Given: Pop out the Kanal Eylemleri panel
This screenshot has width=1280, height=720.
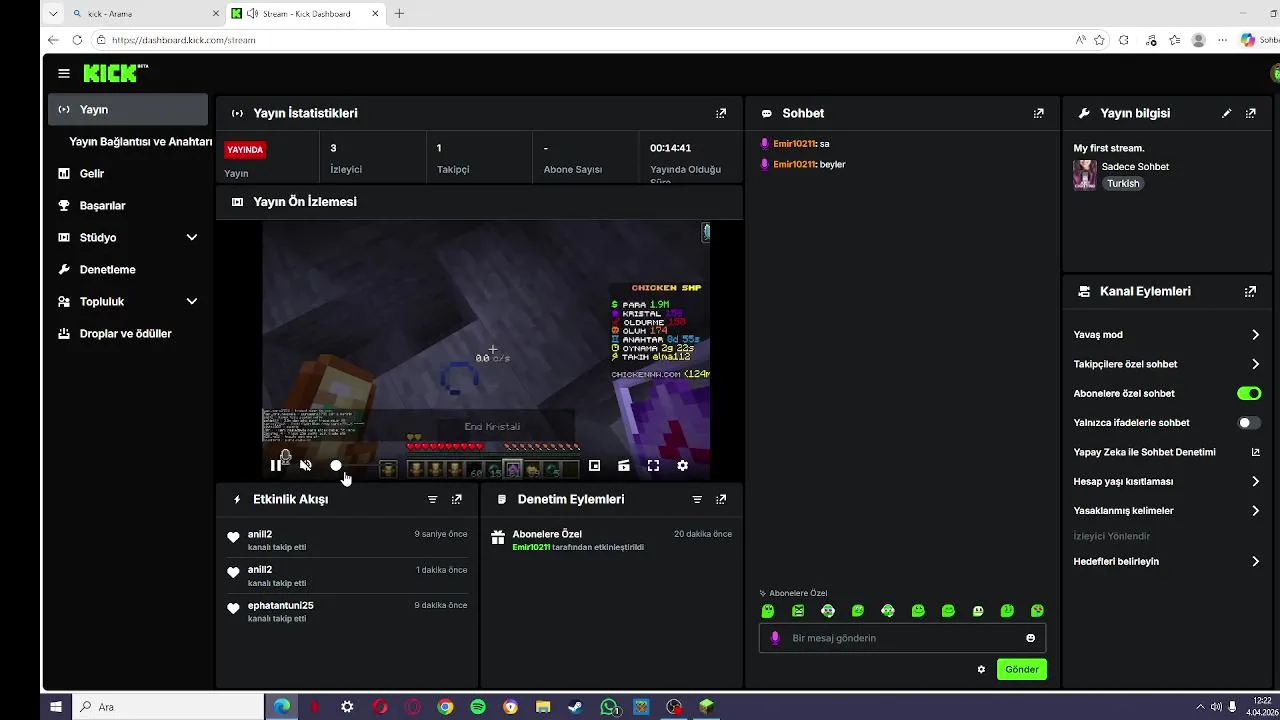Looking at the screenshot, I should point(1250,292).
